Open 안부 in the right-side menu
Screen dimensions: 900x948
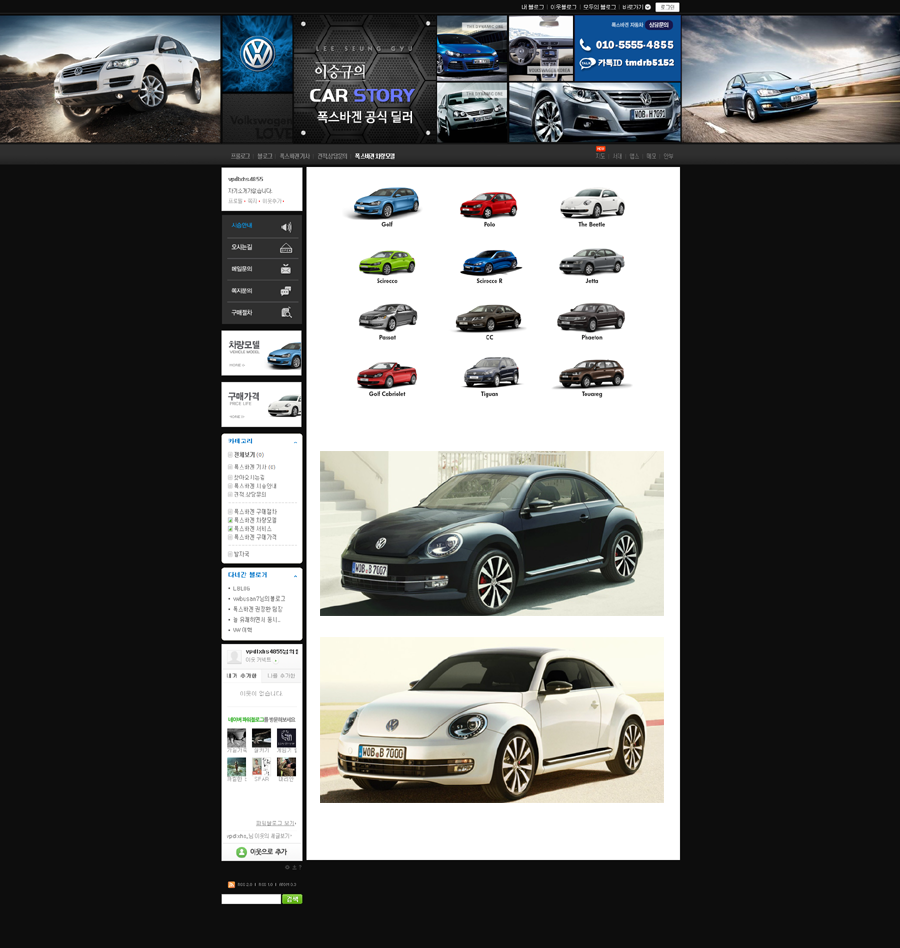(x=668, y=156)
